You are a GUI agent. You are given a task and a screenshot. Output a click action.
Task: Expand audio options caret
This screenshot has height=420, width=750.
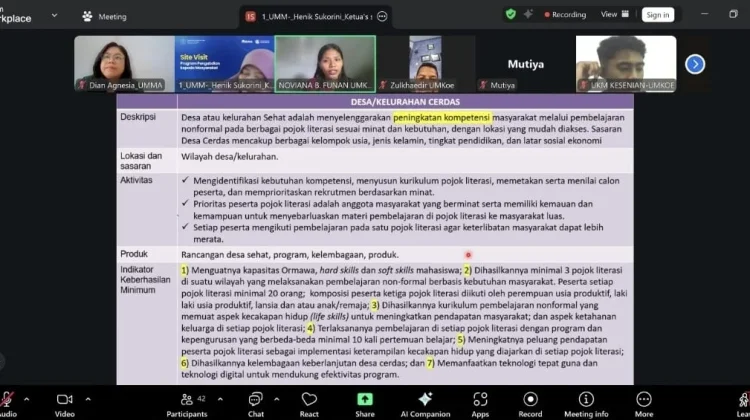26,399
